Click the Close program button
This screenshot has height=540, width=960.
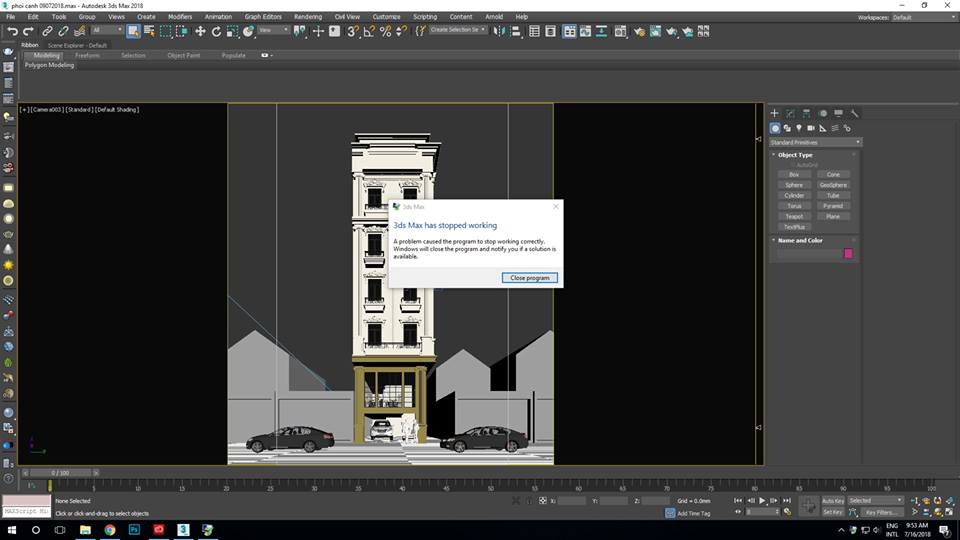pyautogui.click(x=529, y=277)
